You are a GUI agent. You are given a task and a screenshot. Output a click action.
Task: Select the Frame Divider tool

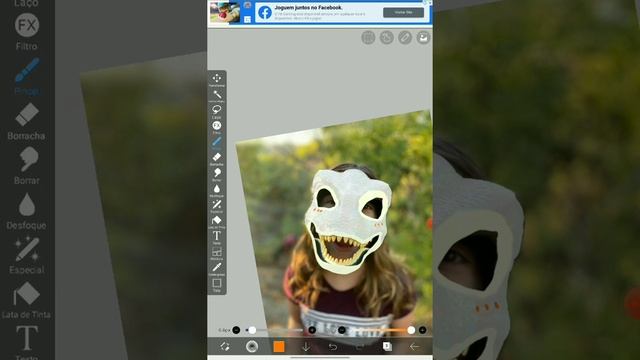[217, 252]
